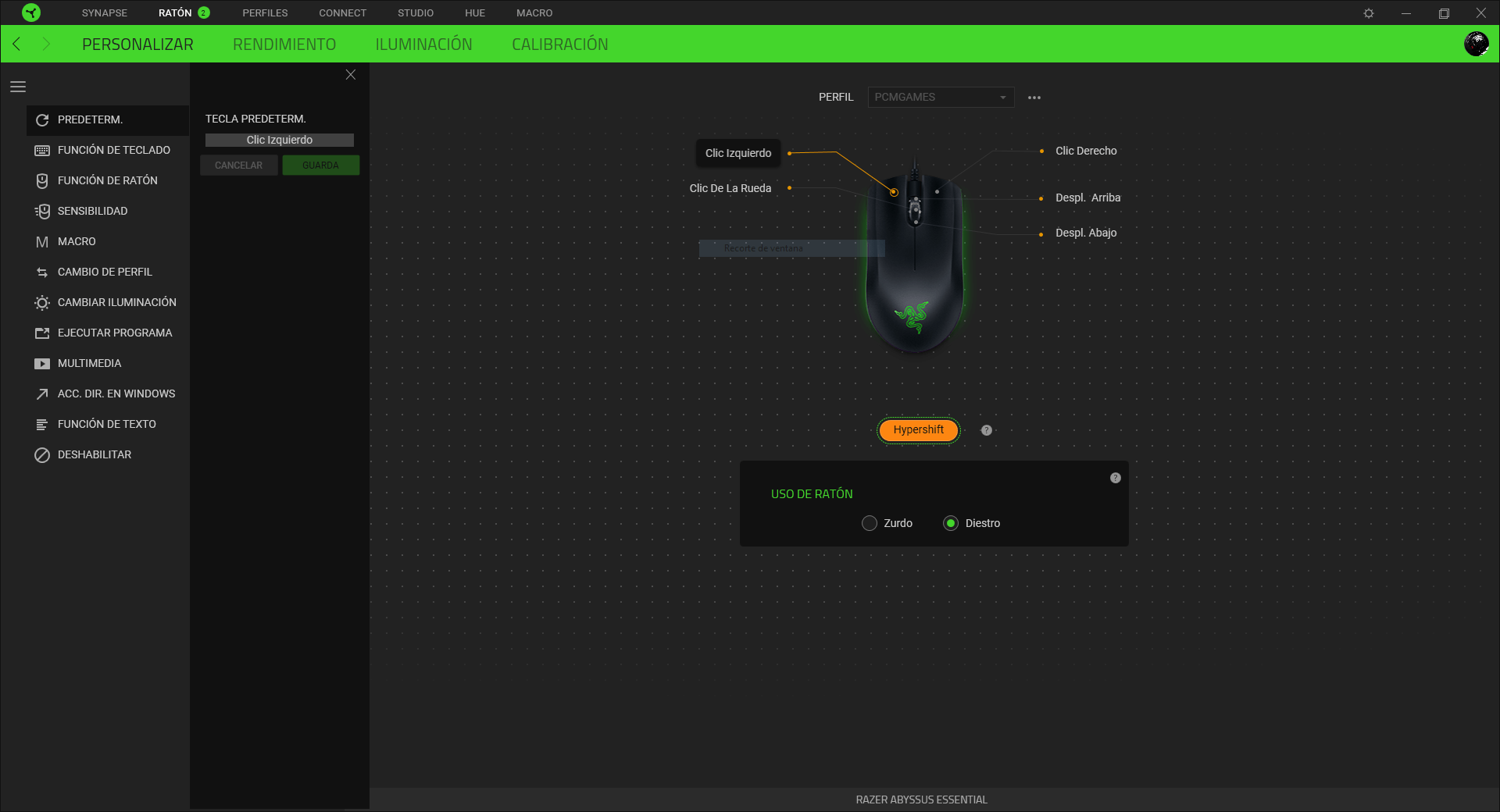Switch to Iluminación section
This screenshot has width=1500, height=812.
423,45
